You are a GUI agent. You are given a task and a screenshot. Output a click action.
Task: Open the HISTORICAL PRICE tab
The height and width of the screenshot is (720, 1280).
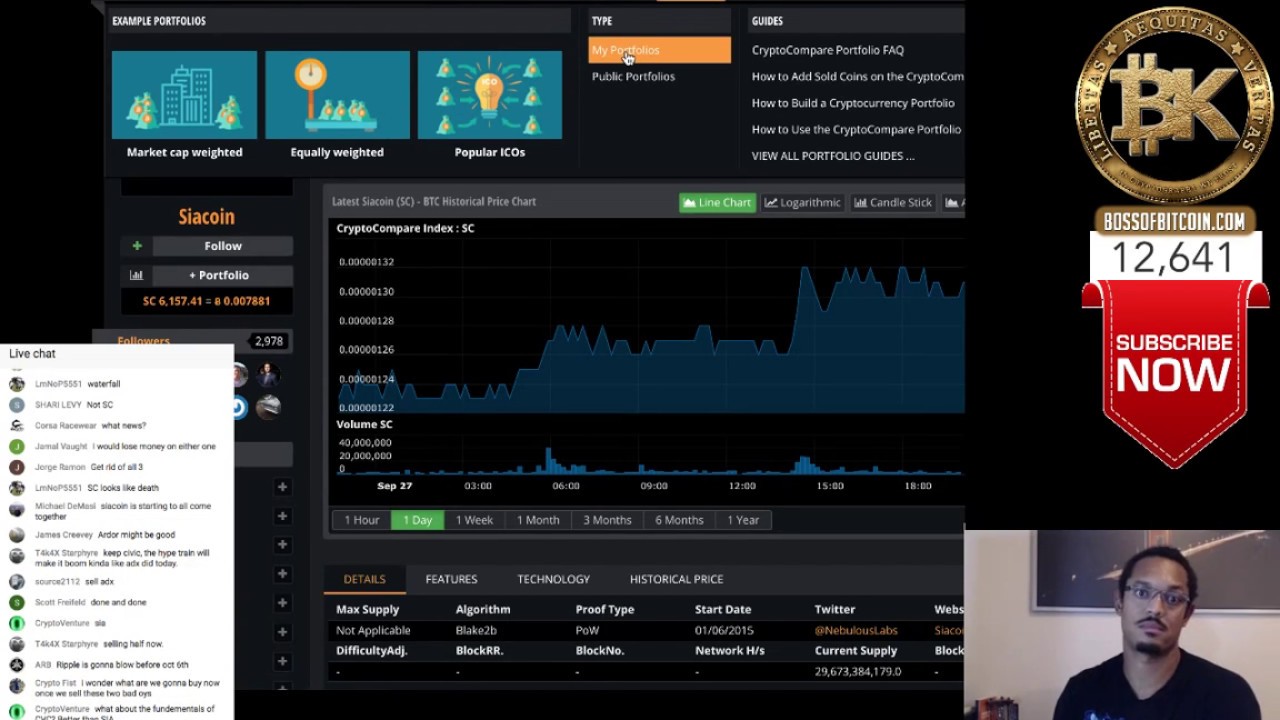[676, 579]
